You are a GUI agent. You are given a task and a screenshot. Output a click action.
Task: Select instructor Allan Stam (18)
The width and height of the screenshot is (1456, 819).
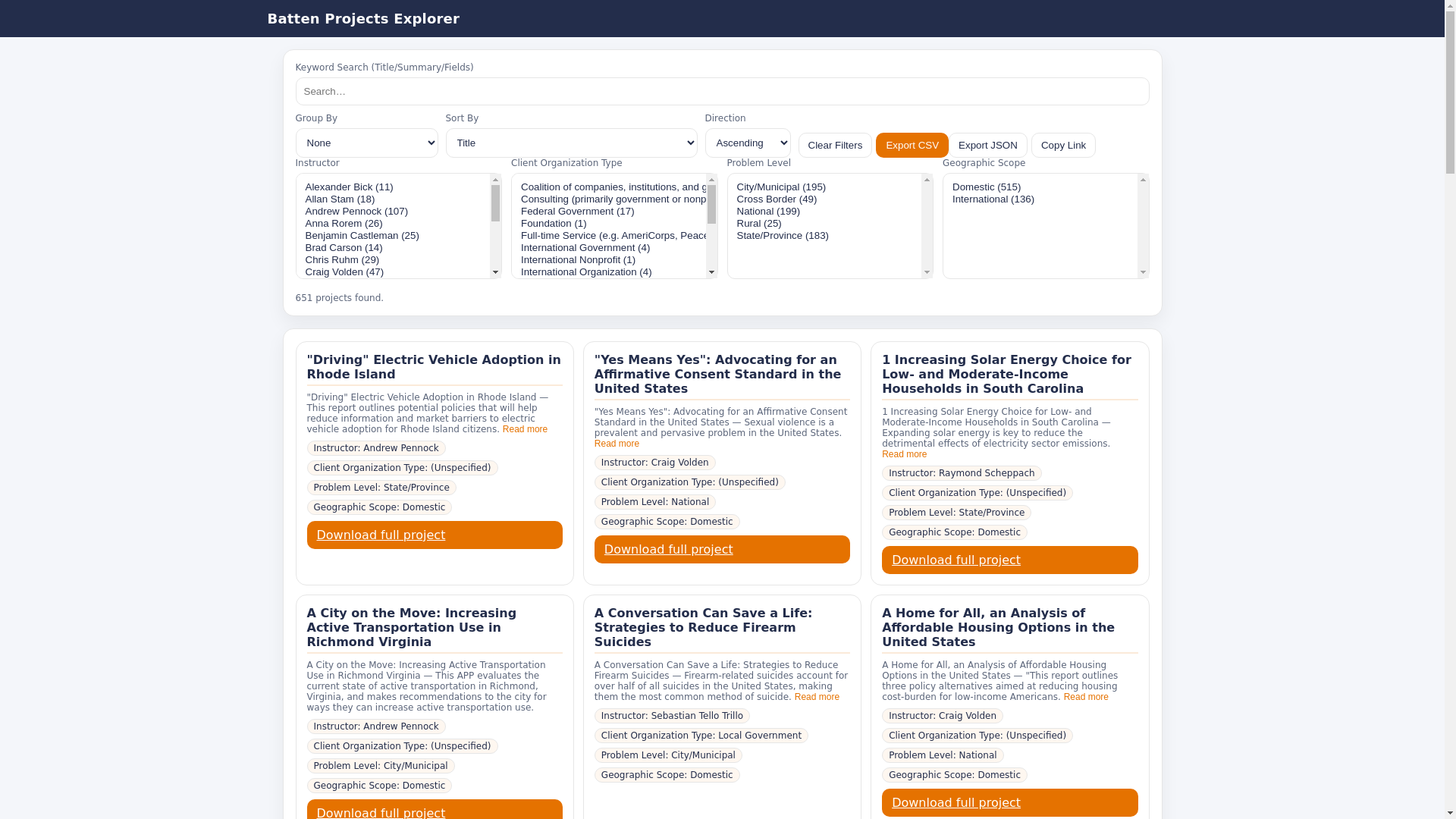pos(393,199)
